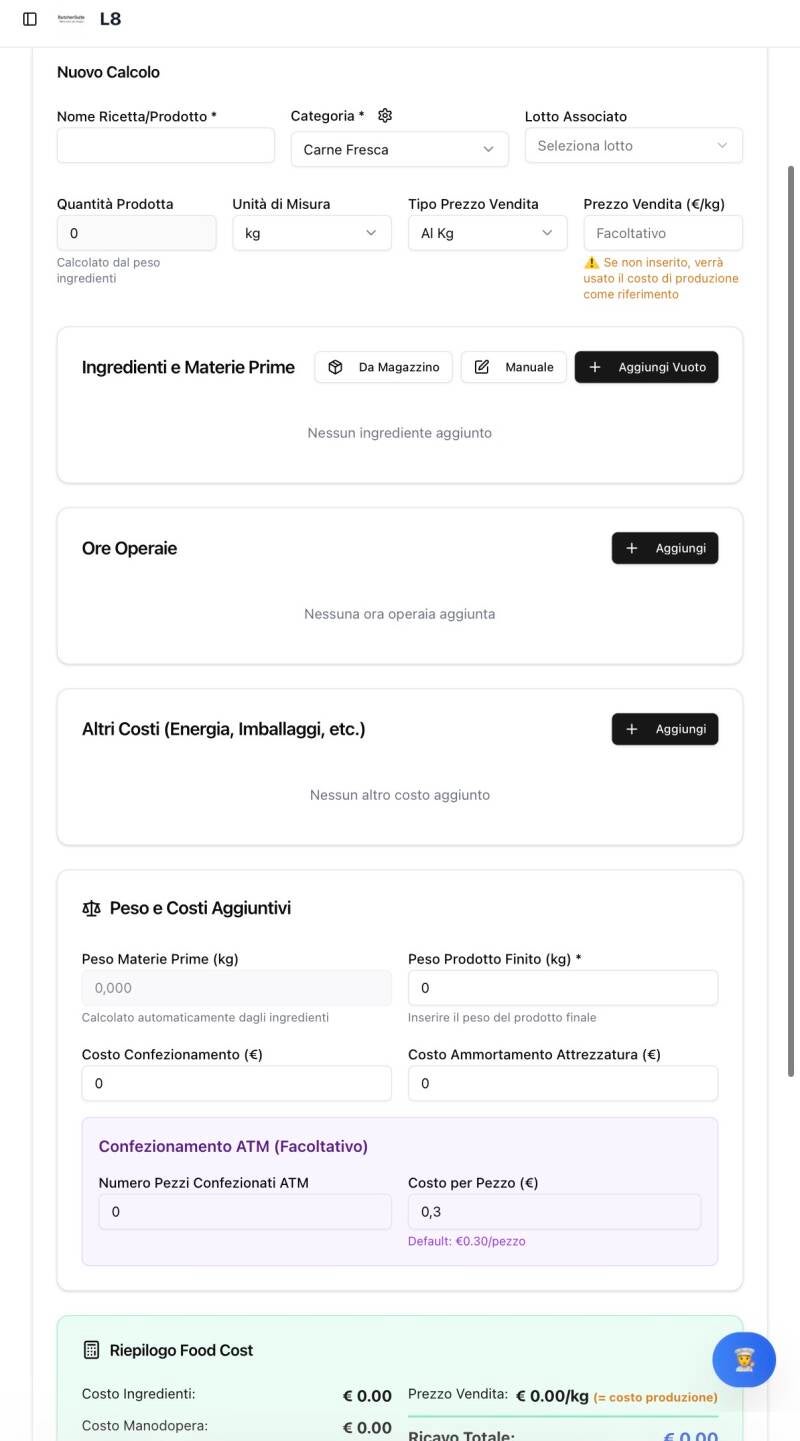Click the scale icon beside Peso e Costi
The width and height of the screenshot is (800, 1441).
pos(92,908)
